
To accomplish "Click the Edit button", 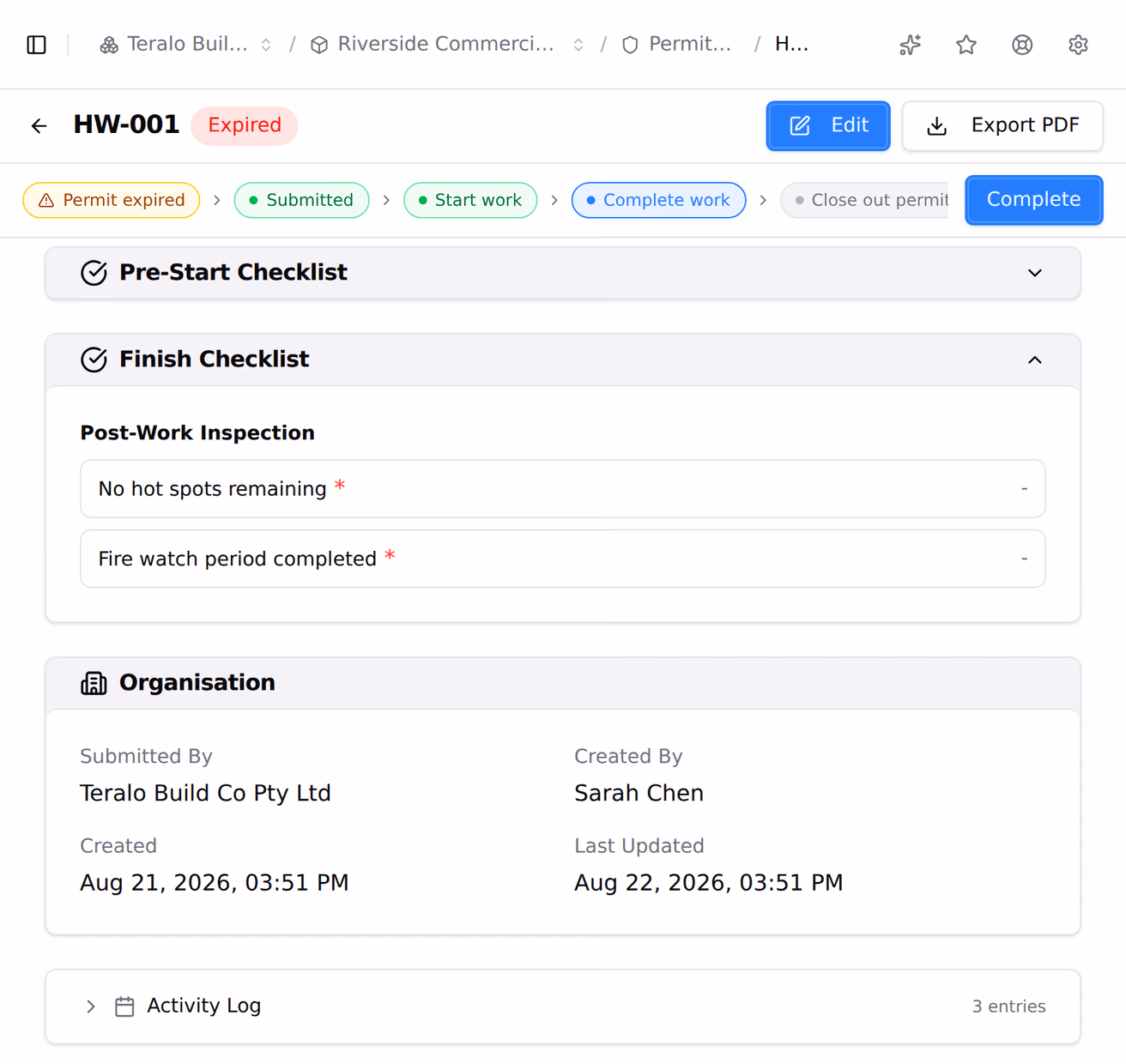I will click(828, 126).
